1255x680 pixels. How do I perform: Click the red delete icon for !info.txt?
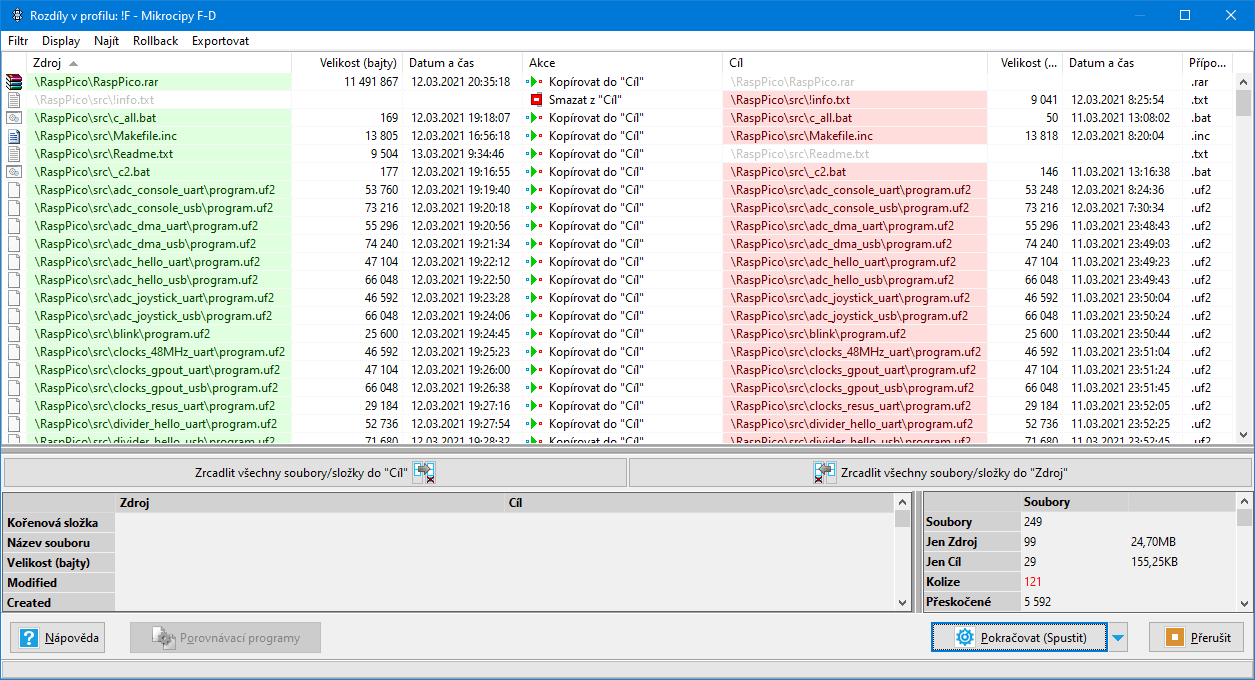click(x=537, y=100)
